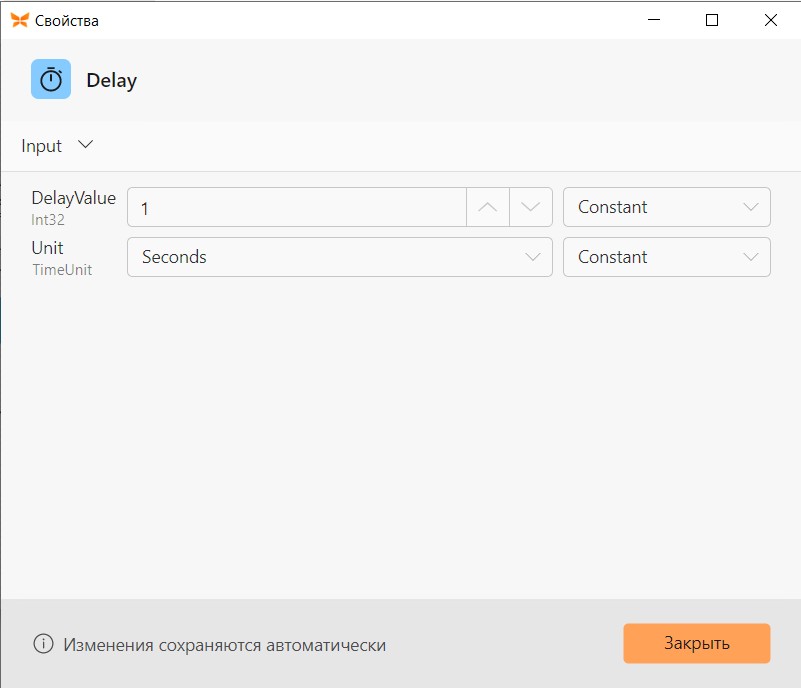This screenshot has width=801, height=688.
Task: Click the orange butterfly app icon
Action: 19,20
